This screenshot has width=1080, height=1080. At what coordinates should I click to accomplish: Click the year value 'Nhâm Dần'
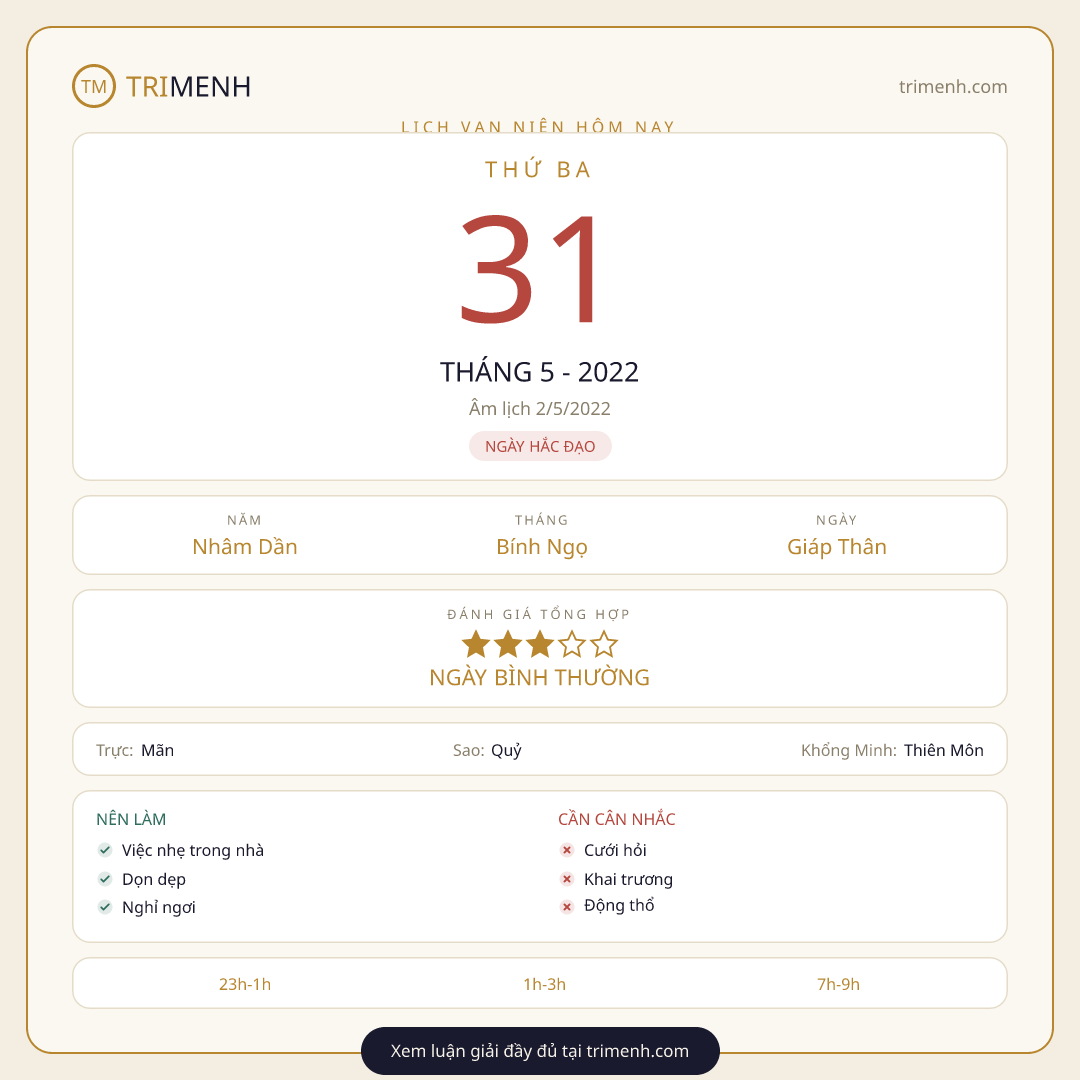click(245, 547)
